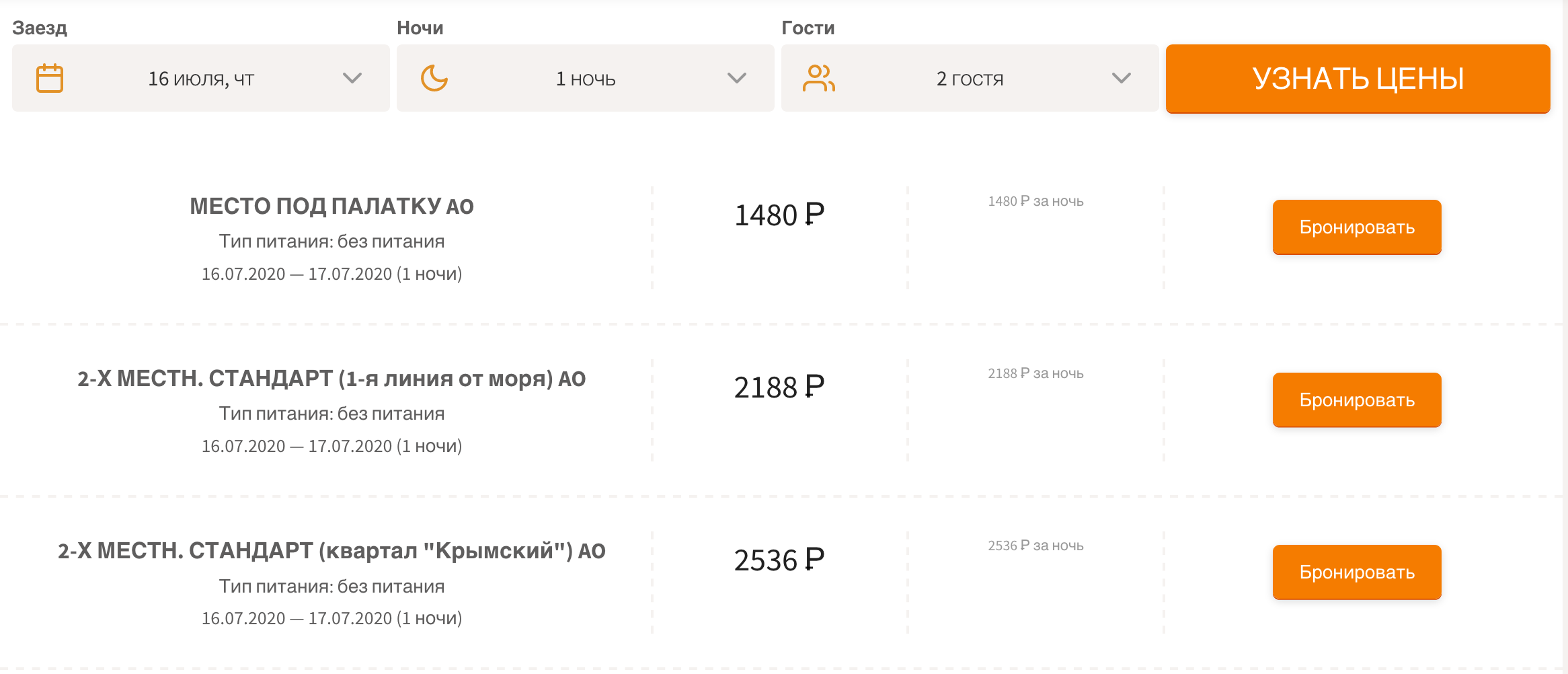Viewport: 1568px width, 674px height.
Task: Expand the guests count chevron
Action: pos(1122,78)
